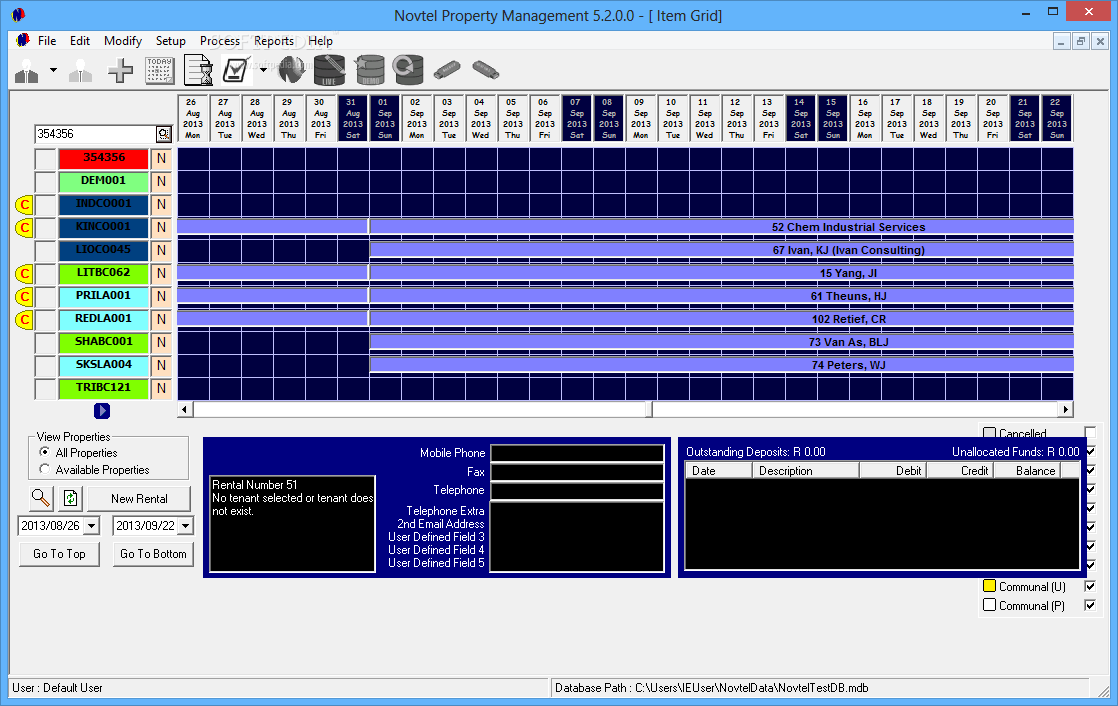Image resolution: width=1118 pixels, height=706 pixels.
Task: Click the Mobile Phone input field
Action: coord(578,453)
